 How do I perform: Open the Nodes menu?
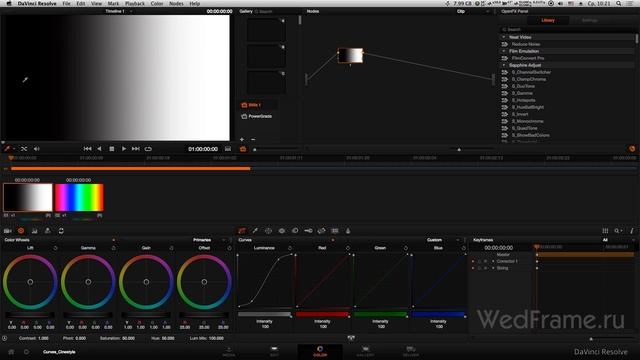click(176, 3)
